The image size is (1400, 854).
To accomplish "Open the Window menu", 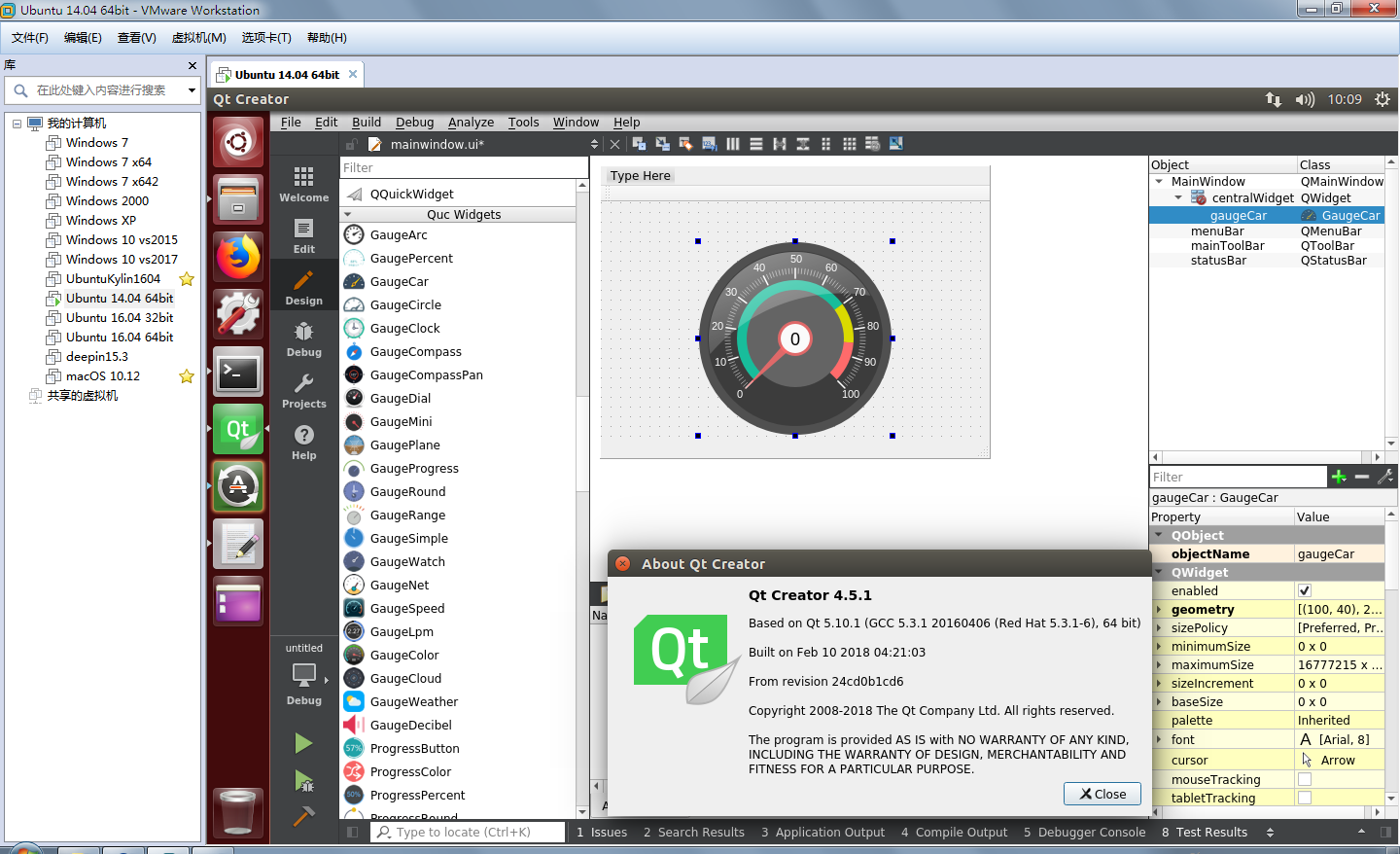I will point(576,123).
